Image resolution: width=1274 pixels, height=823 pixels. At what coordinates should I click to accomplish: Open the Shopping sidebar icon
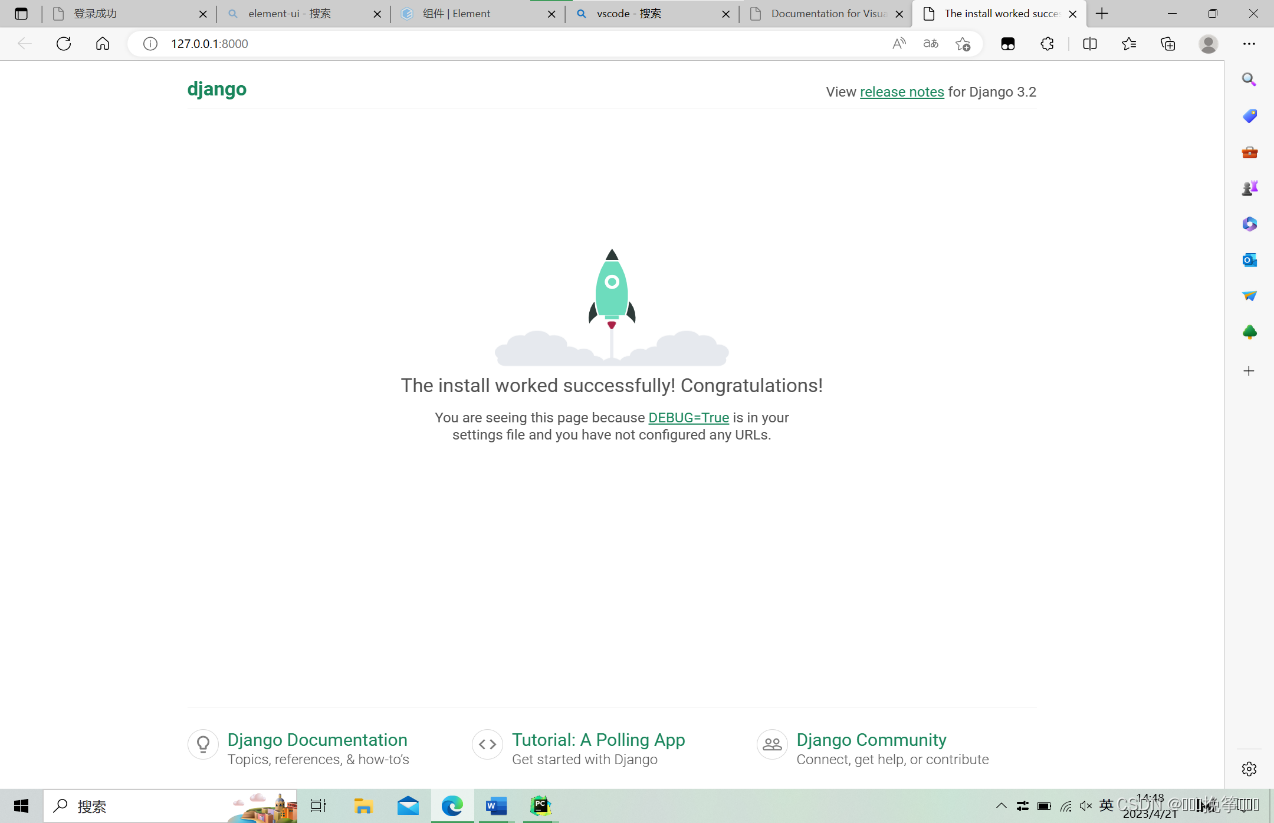1249,116
